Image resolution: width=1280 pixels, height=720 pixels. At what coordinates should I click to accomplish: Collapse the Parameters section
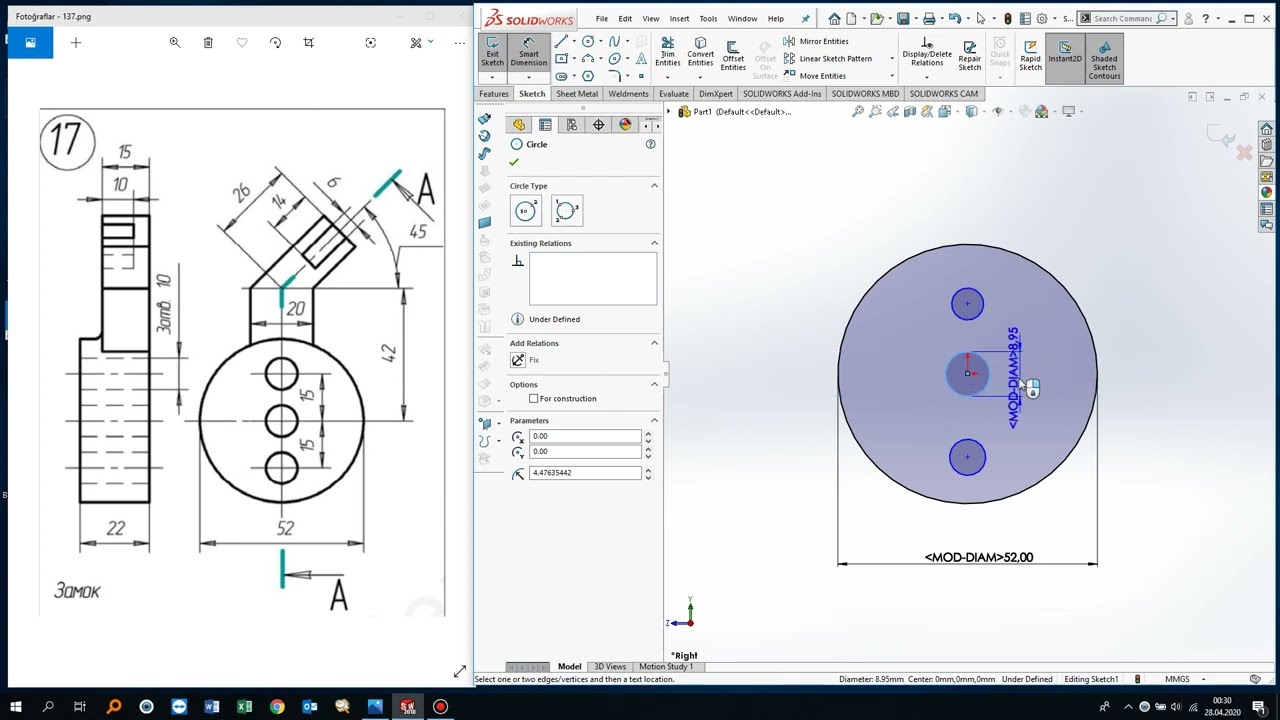[x=655, y=420]
